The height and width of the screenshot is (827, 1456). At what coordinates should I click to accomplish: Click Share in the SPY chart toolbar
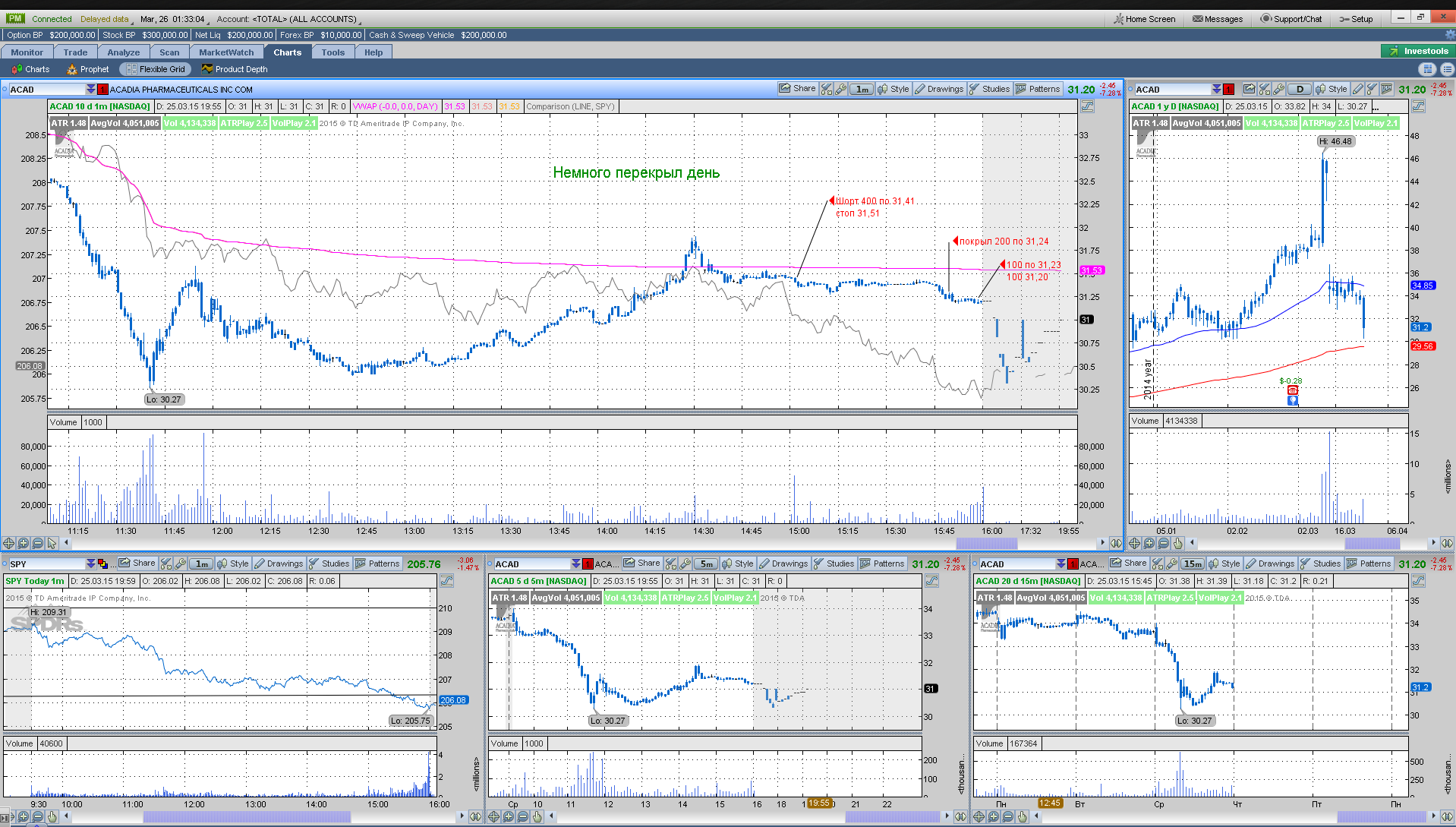(x=137, y=563)
